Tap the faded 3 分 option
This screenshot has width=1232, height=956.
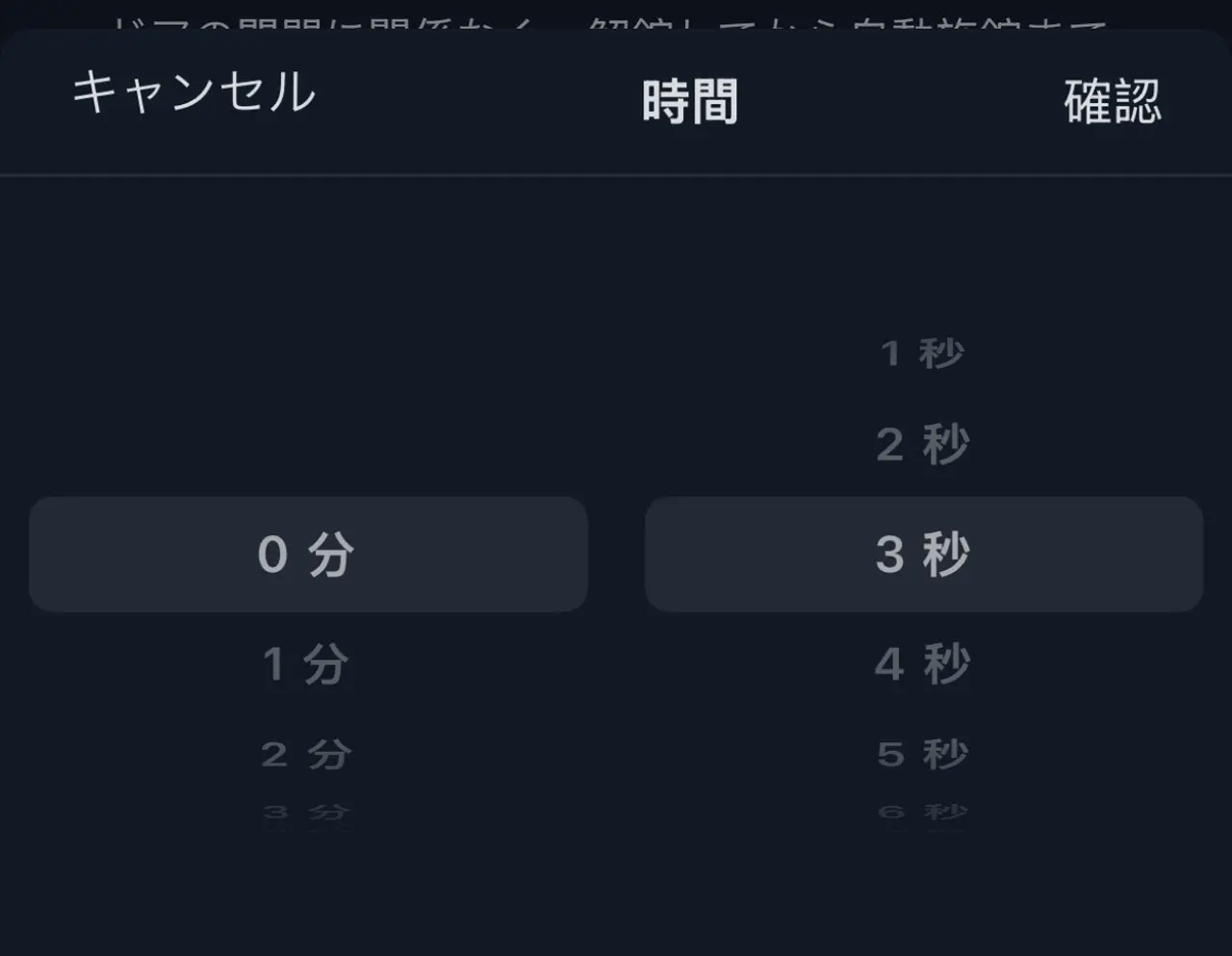[x=306, y=813]
